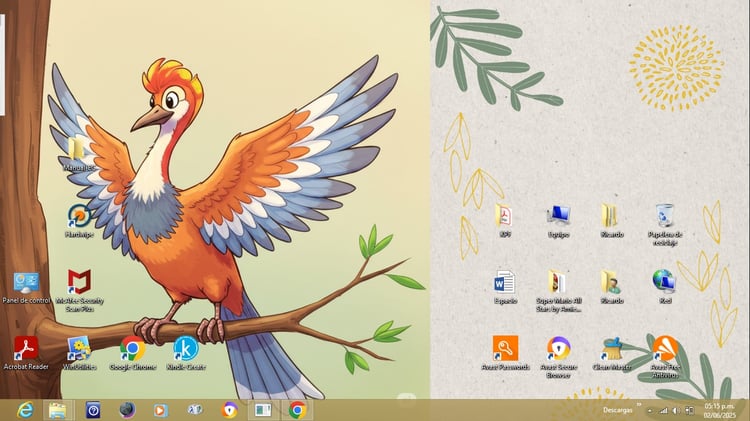Image resolution: width=750 pixels, height=421 pixels.
Task: Select the Panel de control icon
Action: click(x=26, y=287)
